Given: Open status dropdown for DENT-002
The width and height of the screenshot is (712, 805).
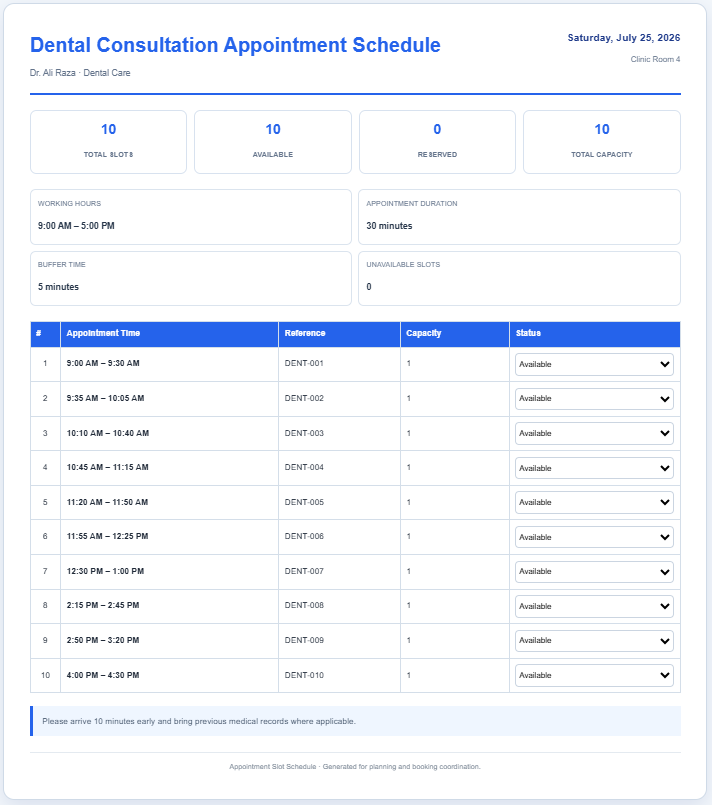Looking at the screenshot, I should tap(594, 399).
